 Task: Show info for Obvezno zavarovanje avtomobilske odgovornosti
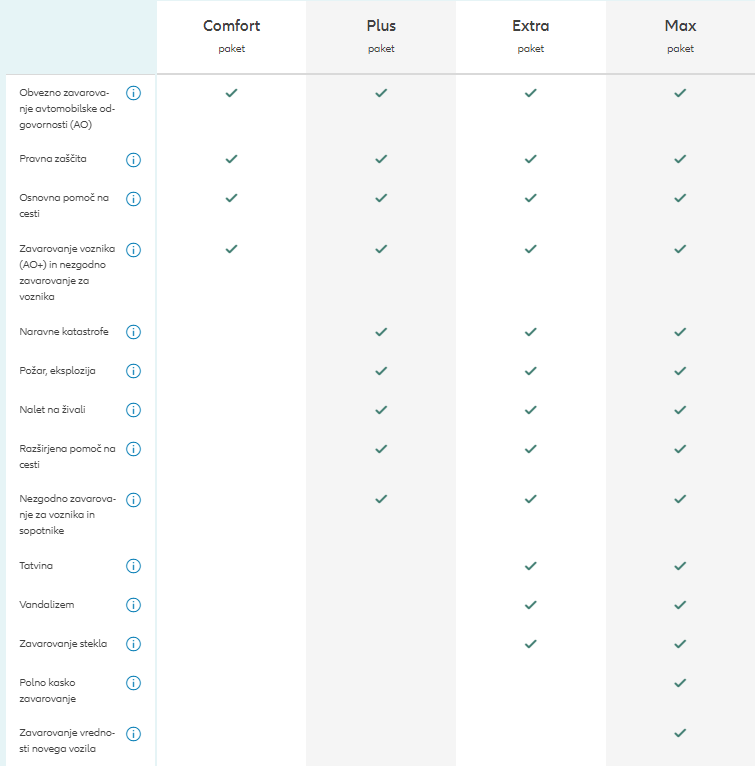click(133, 93)
